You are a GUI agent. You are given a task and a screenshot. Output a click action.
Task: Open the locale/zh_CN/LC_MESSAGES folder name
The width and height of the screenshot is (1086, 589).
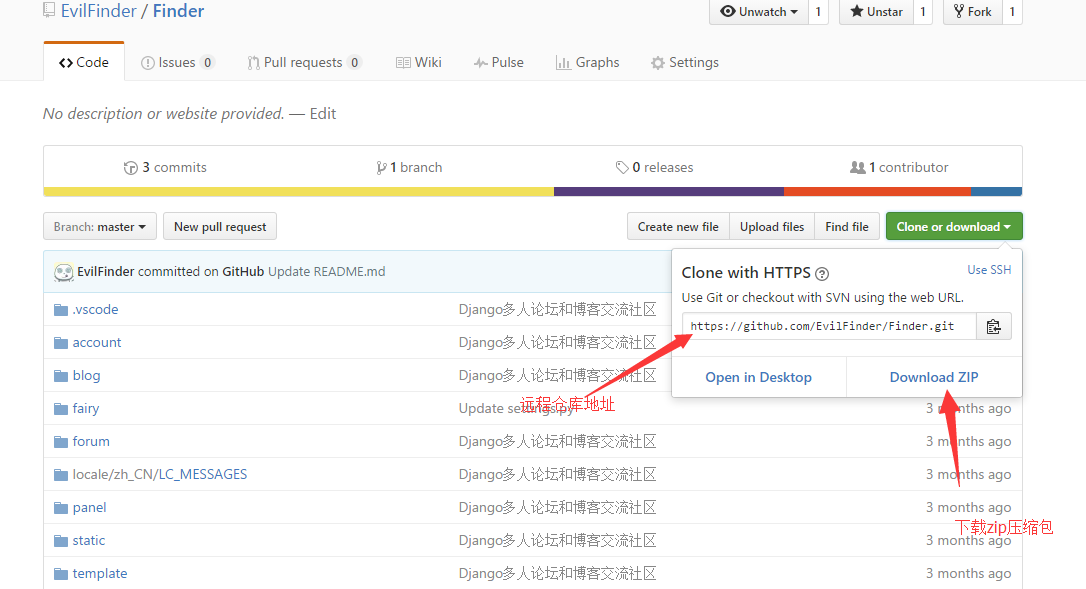click(160, 475)
